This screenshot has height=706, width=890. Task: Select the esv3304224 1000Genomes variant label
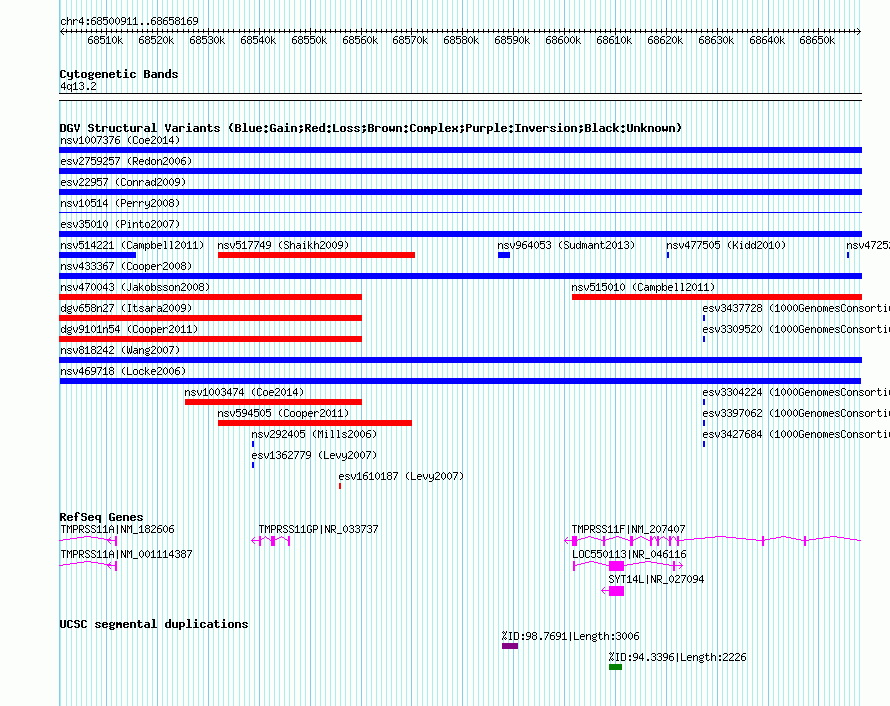(x=796, y=392)
